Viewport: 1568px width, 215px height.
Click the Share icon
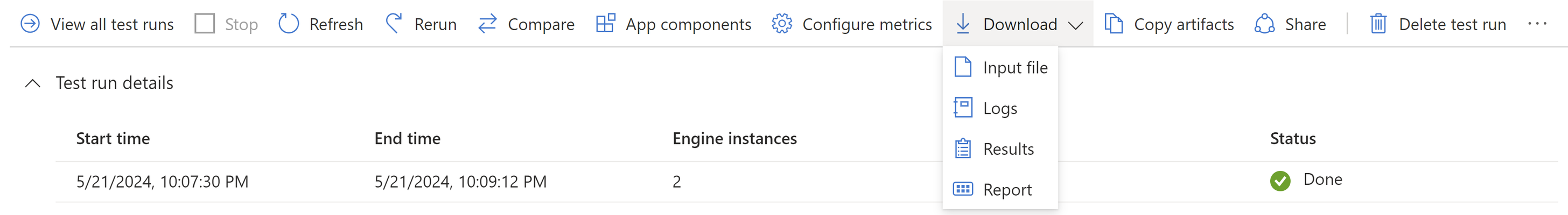pyautogui.click(x=1264, y=24)
